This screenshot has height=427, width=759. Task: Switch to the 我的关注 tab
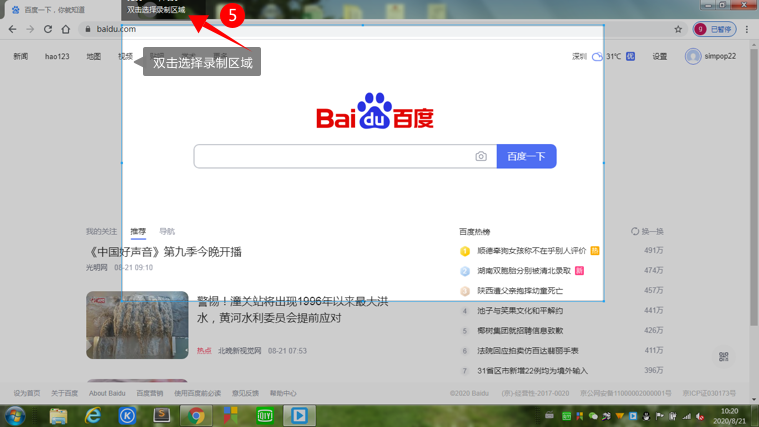pyautogui.click(x=101, y=231)
